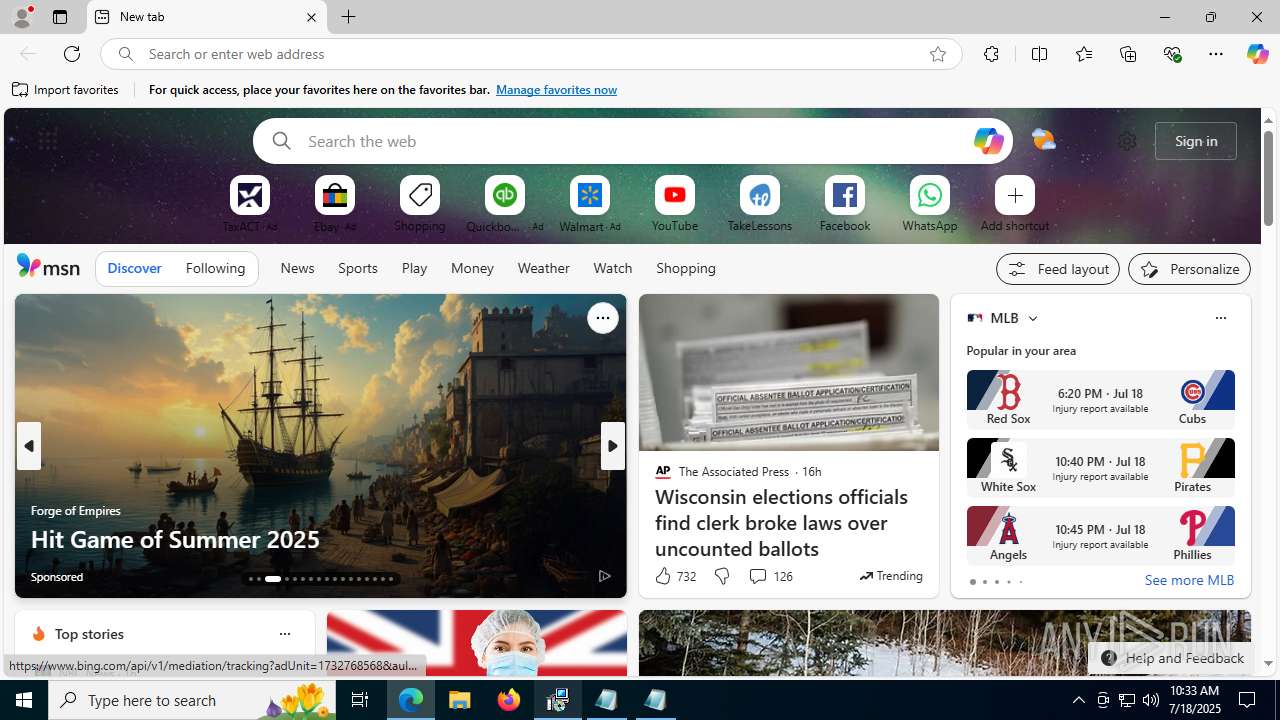Viewport: 1280px width, 720px height.
Task: Open Top stories more options
Action: (x=284, y=634)
